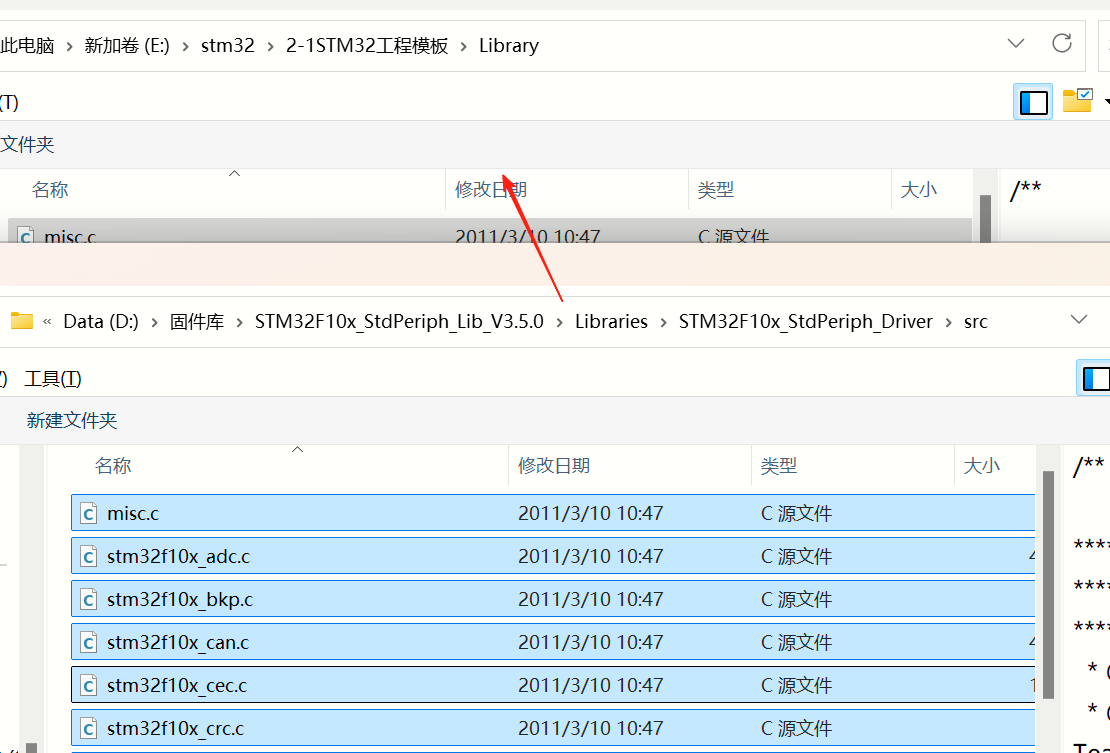Viewport: 1110px width, 753px height.
Task: Sort bottom window by 名称 column
Action: click(x=113, y=466)
